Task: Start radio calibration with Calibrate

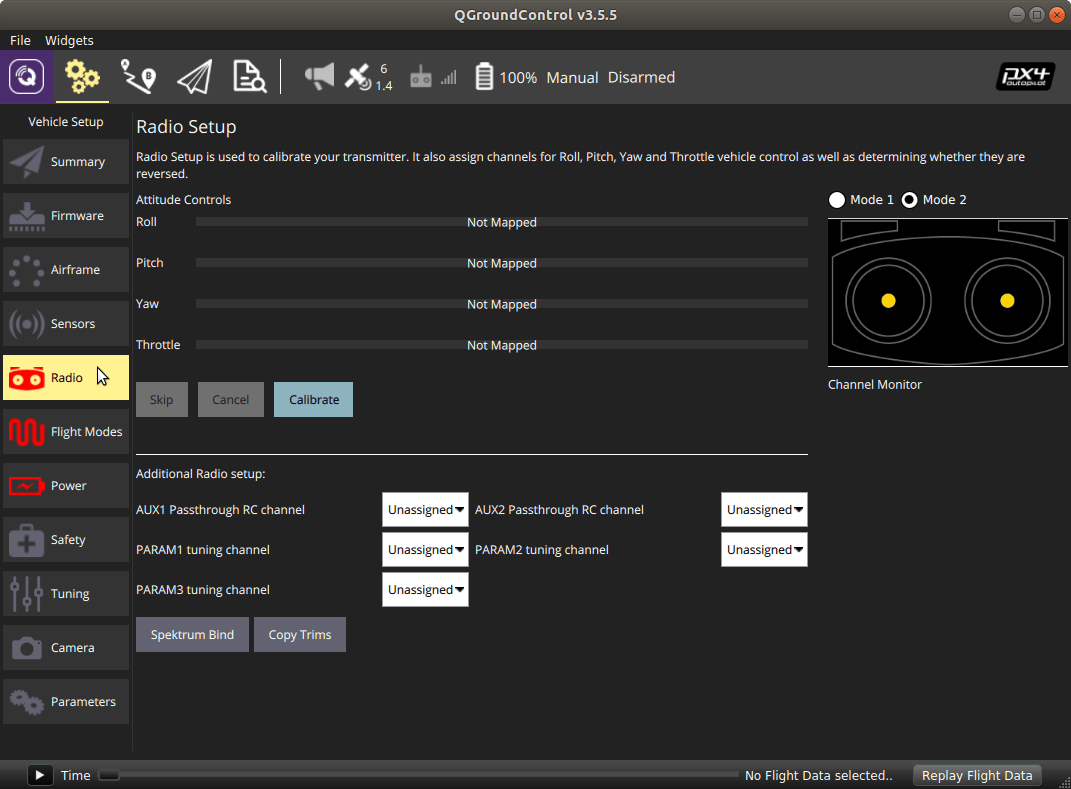Action: point(314,400)
